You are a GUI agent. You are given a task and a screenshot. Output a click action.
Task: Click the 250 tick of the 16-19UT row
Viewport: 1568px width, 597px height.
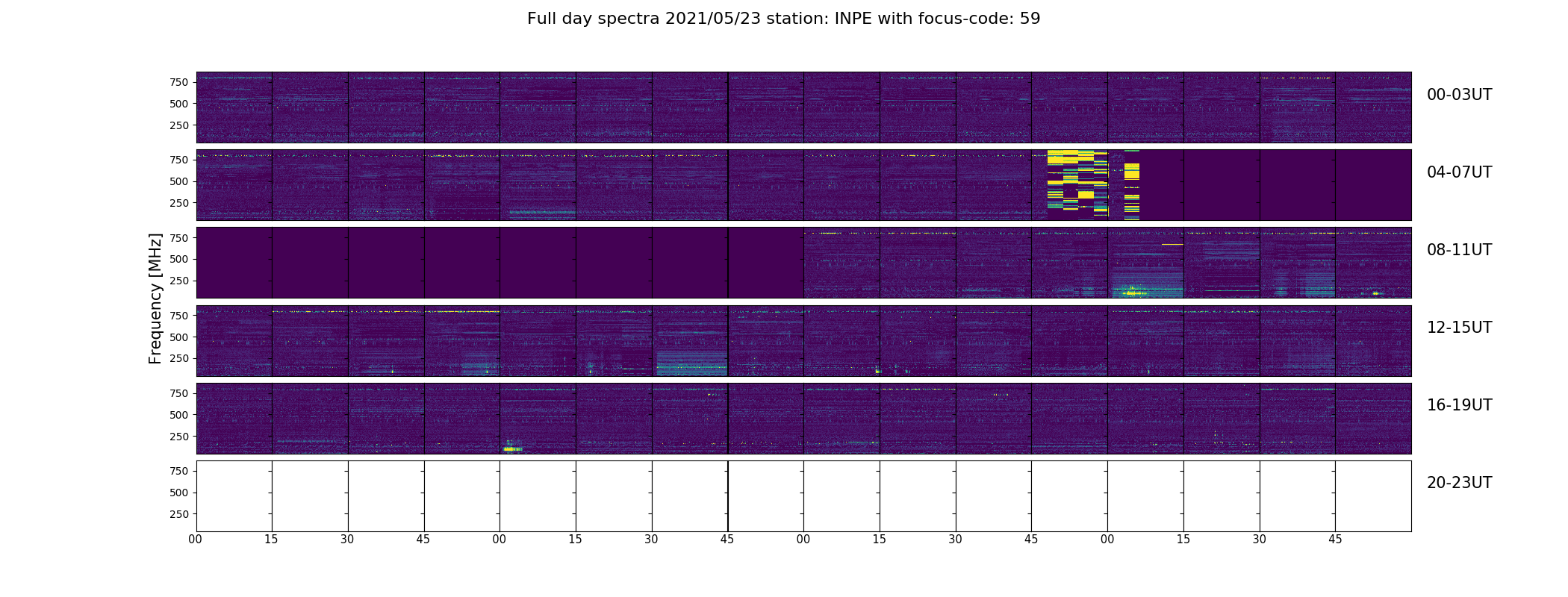tap(179, 437)
